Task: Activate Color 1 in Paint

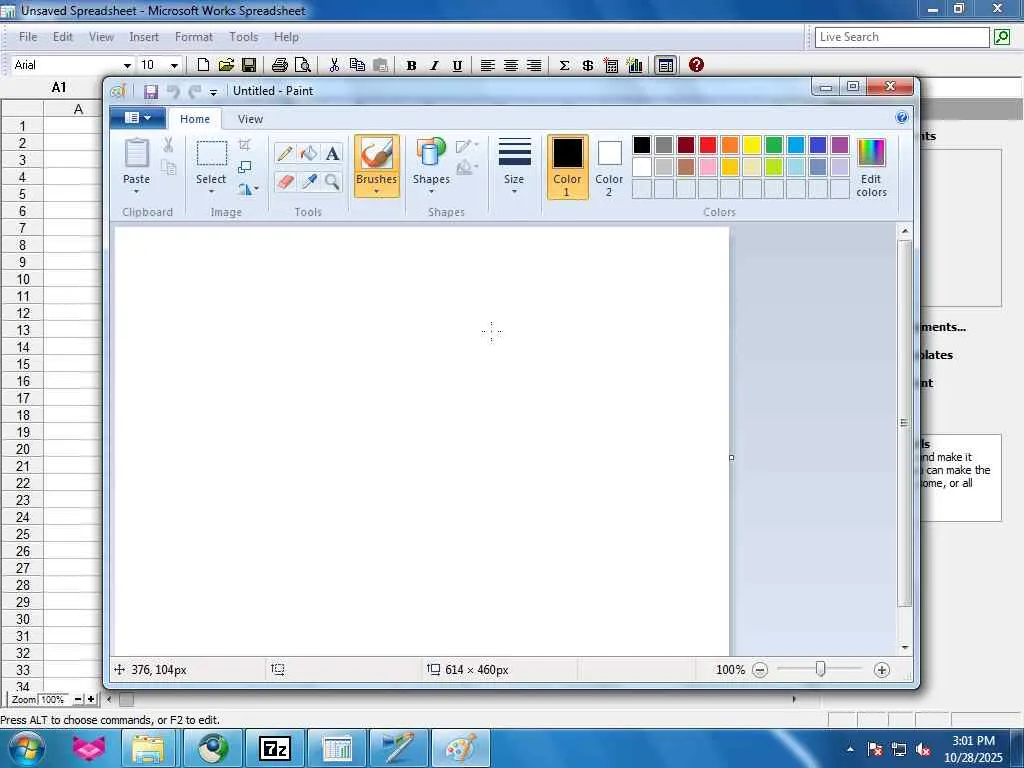Action: 567,167
